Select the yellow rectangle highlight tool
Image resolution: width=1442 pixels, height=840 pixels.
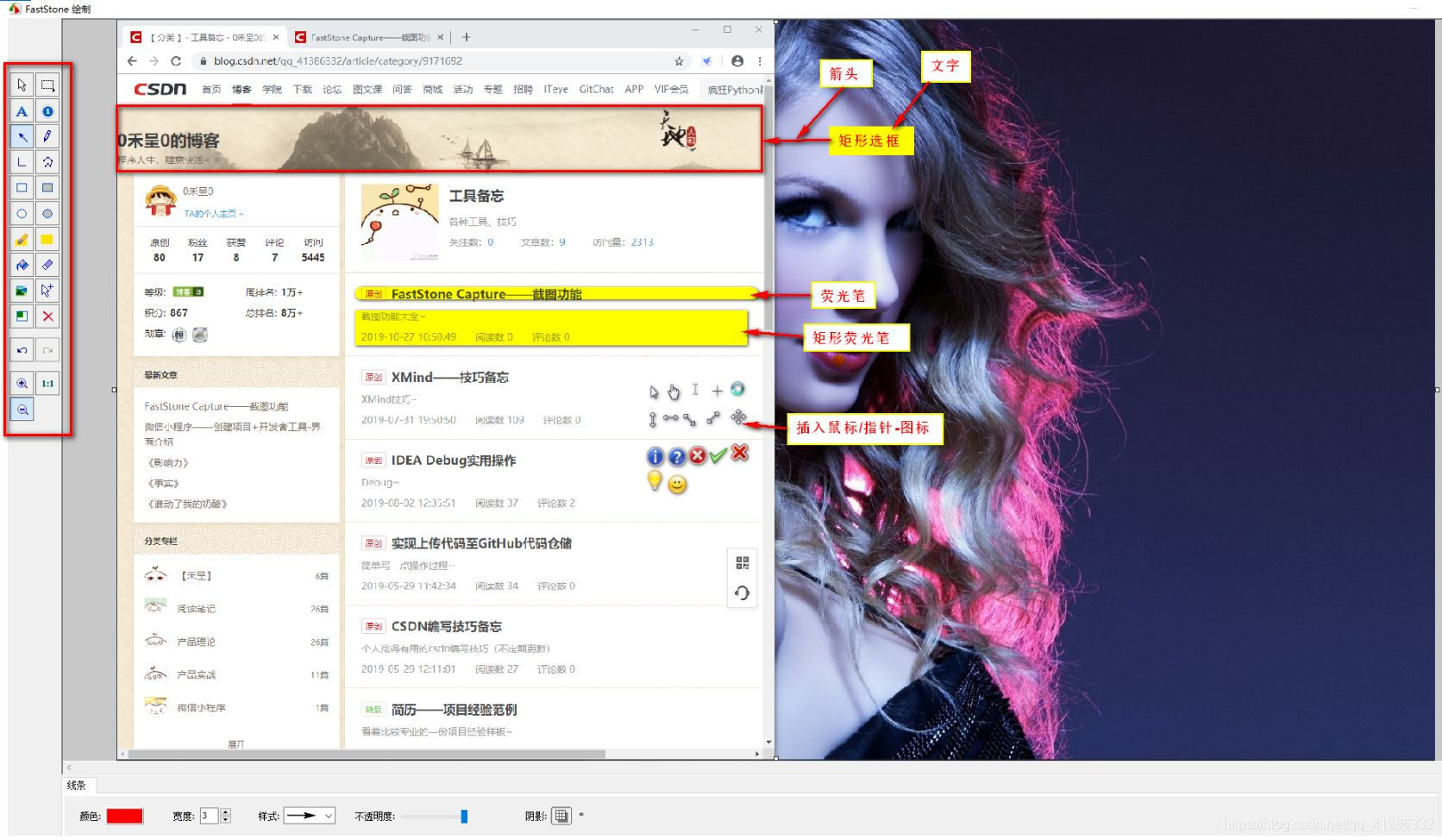coord(47,239)
